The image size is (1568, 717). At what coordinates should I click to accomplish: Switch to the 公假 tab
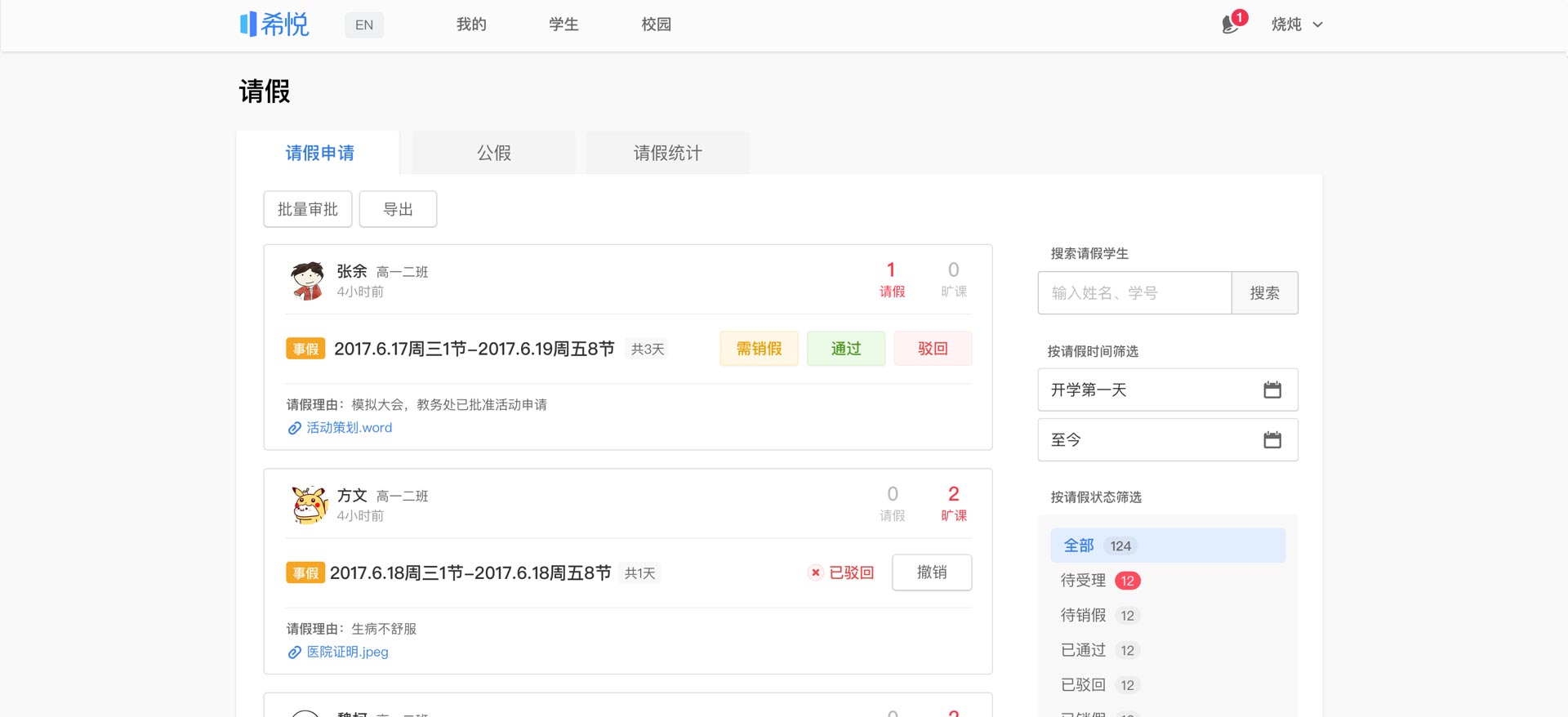(493, 153)
